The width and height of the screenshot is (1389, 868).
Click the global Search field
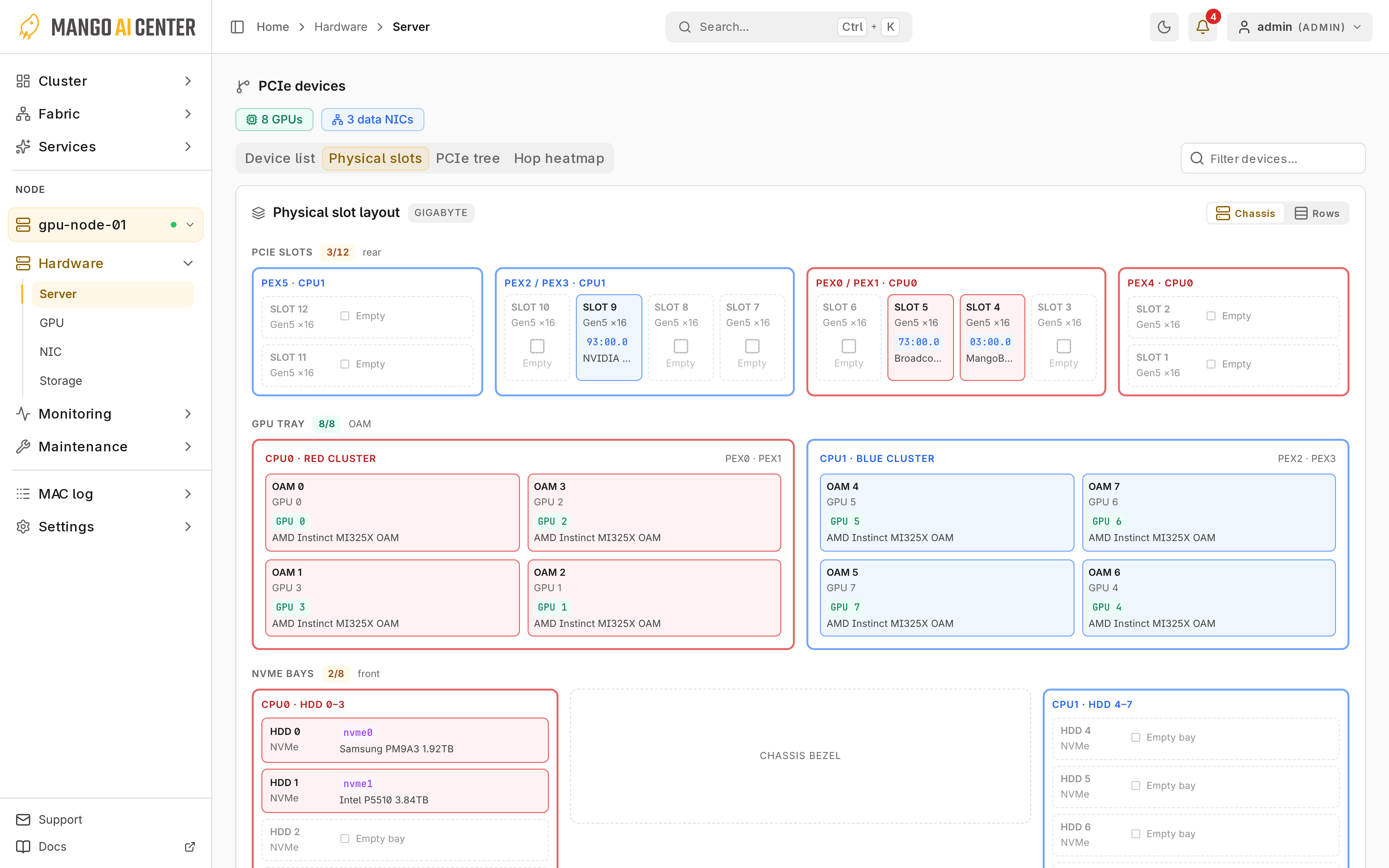pyautogui.click(x=789, y=27)
